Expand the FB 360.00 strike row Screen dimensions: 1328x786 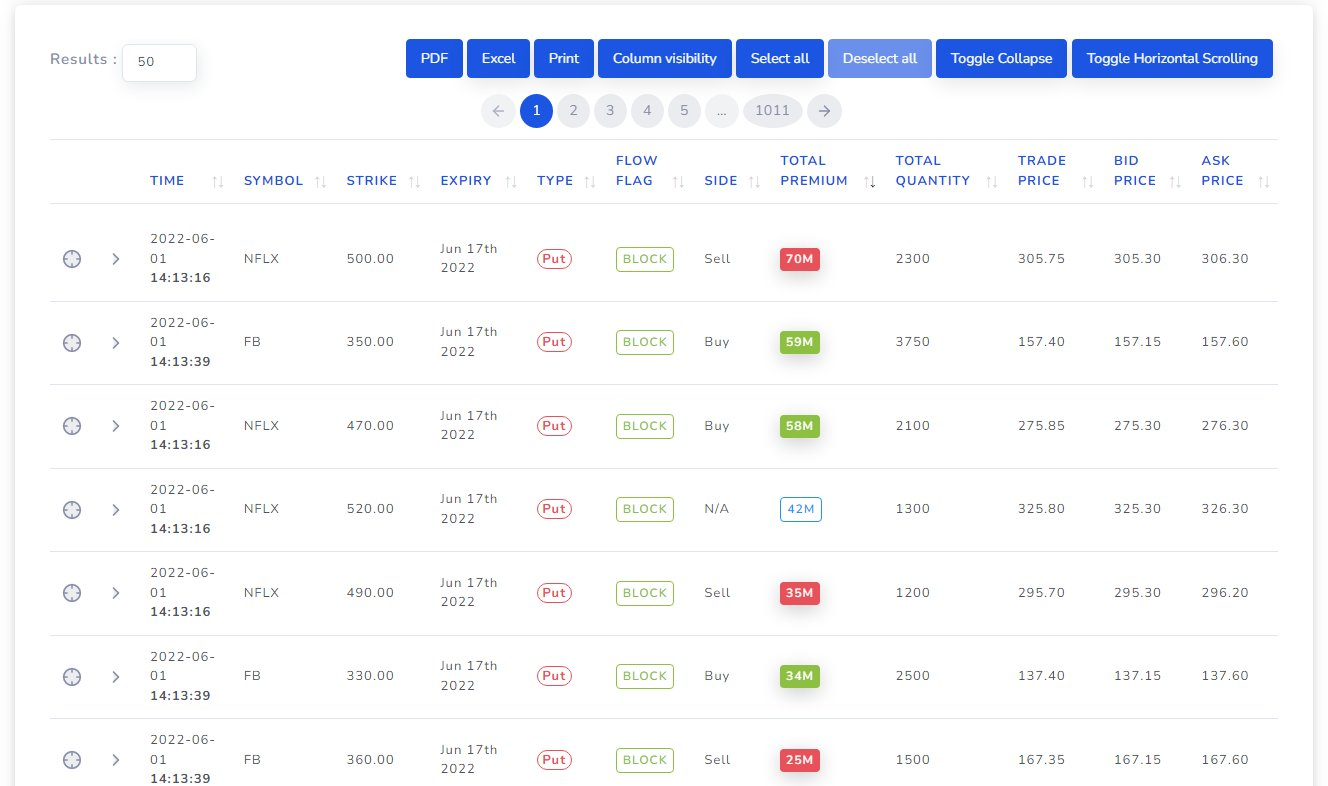(115, 760)
